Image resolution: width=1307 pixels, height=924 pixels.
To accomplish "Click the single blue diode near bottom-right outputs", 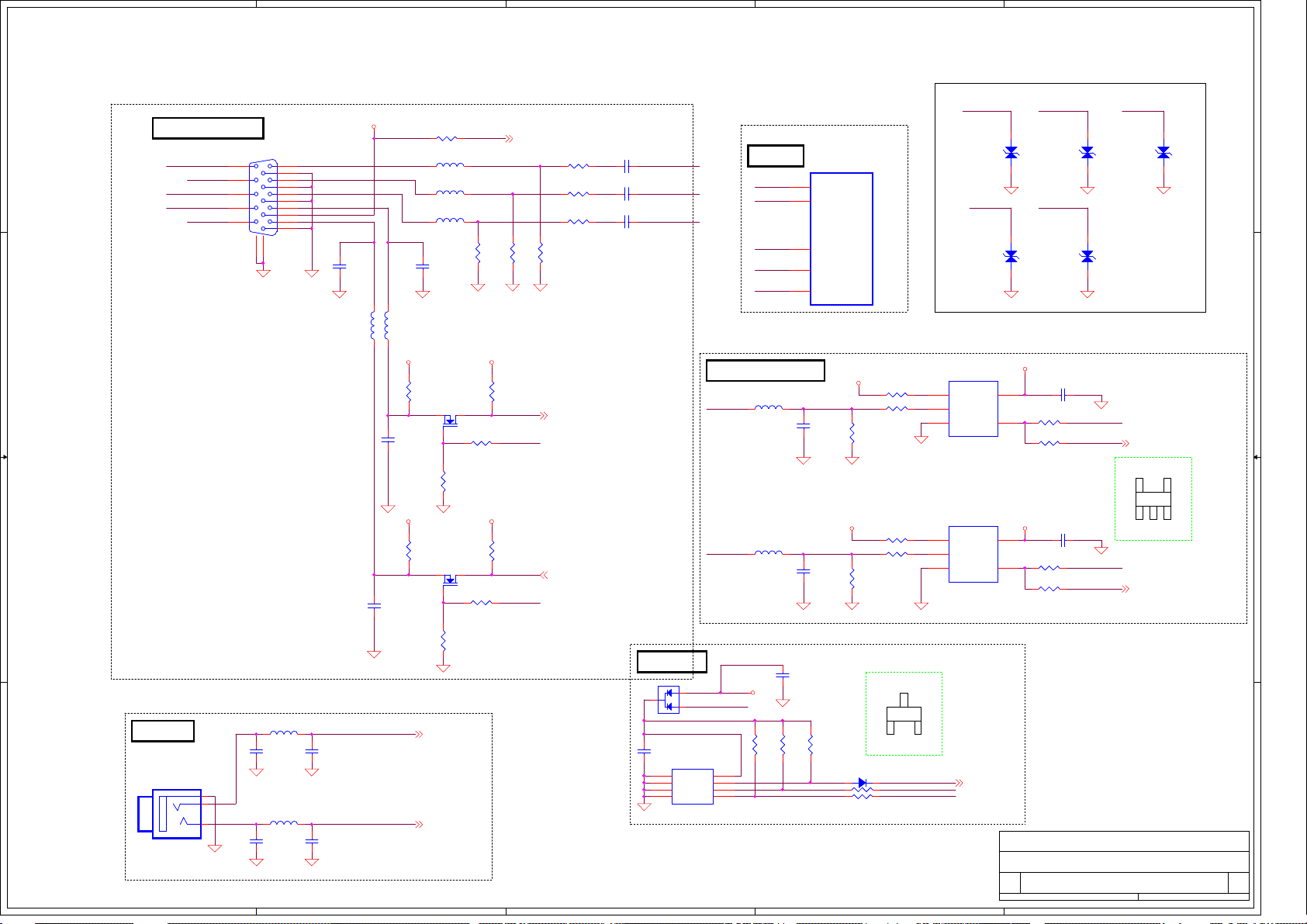I will click(x=862, y=783).
